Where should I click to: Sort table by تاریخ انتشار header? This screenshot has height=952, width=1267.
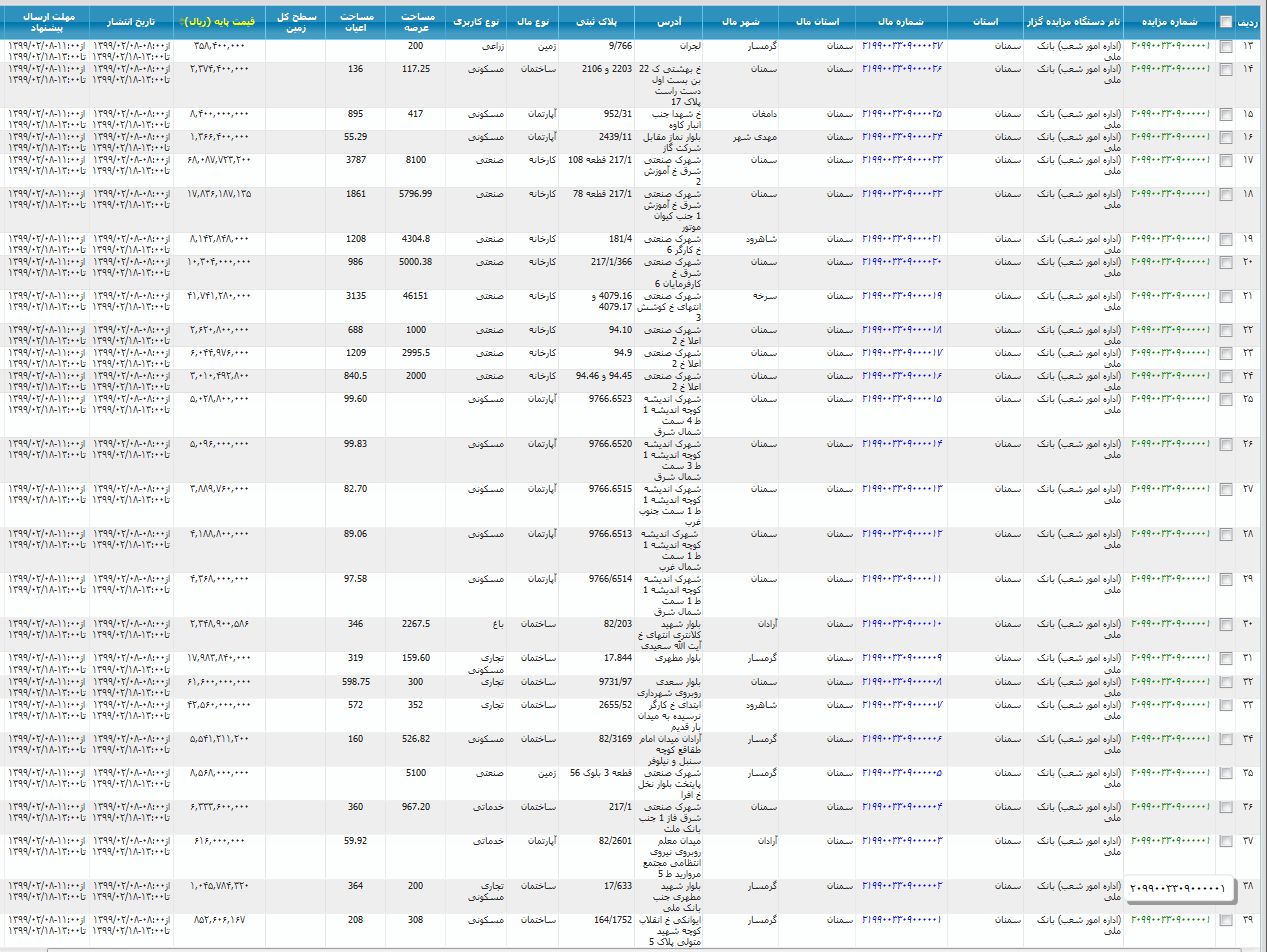click(x=131, y=21)
